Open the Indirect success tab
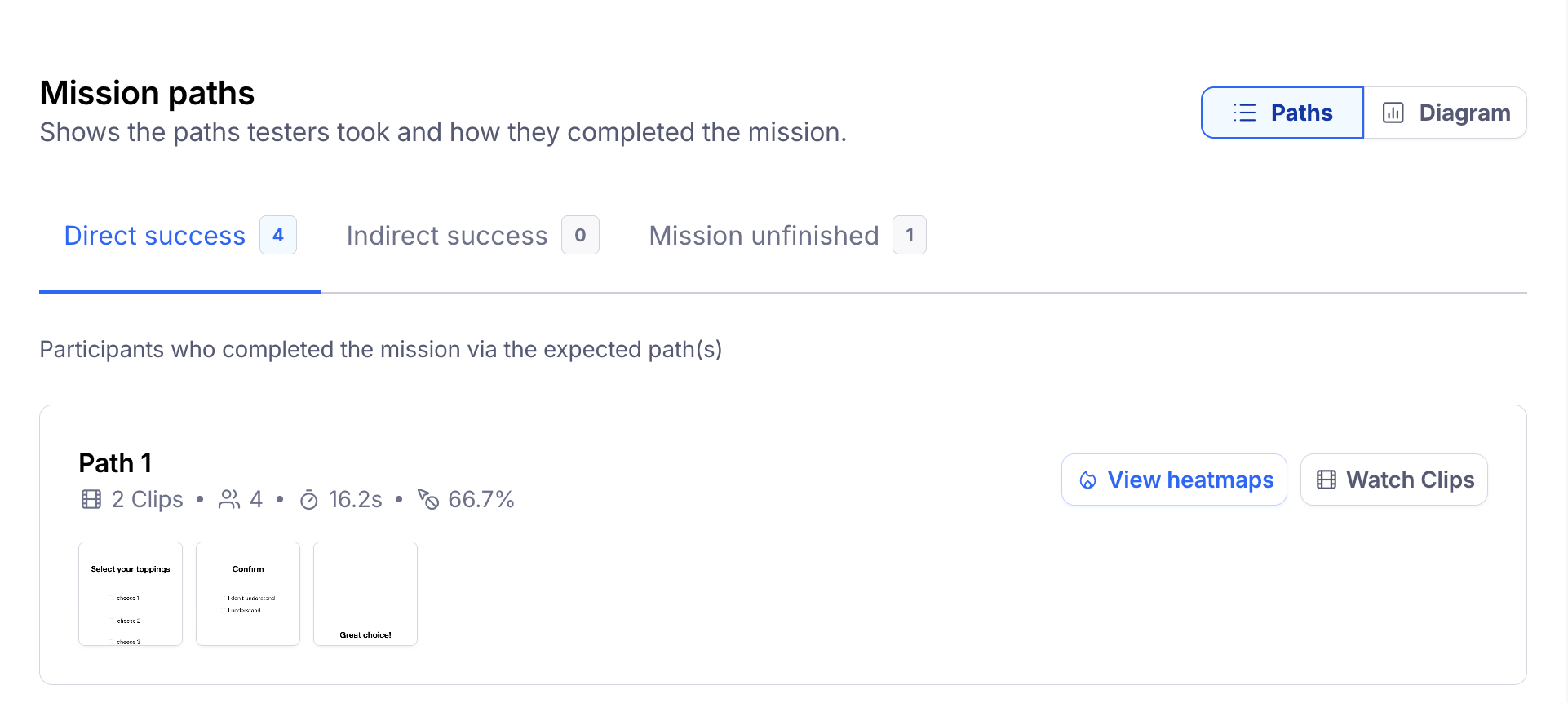The image size is (1568, 703). [447, 236]
